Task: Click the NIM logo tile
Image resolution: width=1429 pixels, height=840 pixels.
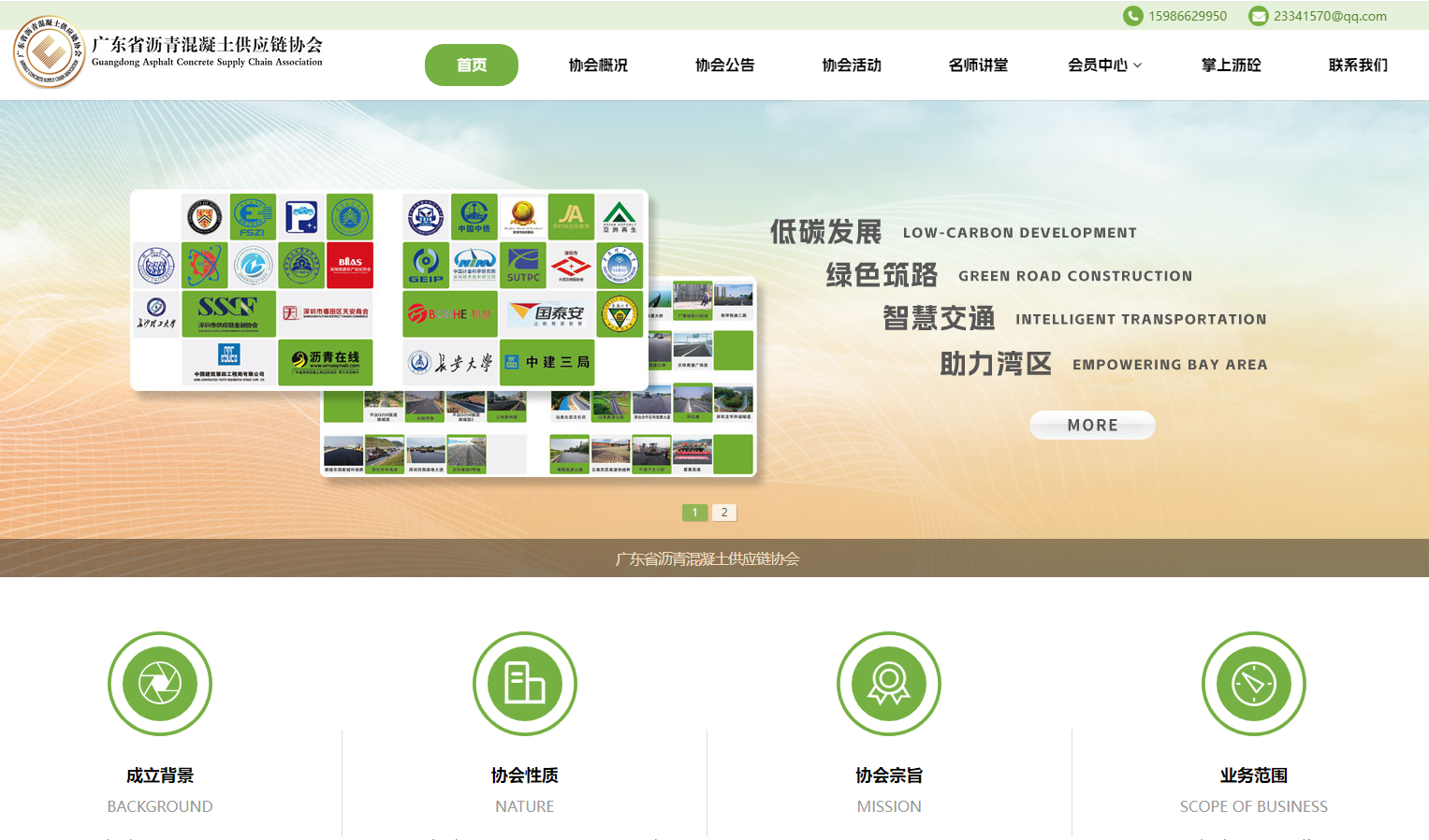Action: coord(474,266)
